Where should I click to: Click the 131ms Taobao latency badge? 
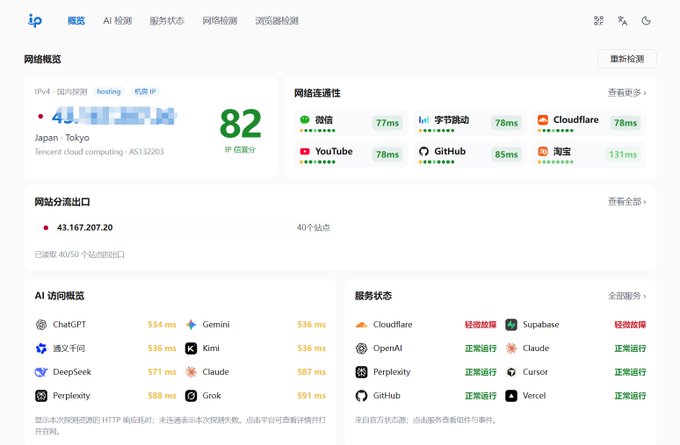[x=623, y=154]
